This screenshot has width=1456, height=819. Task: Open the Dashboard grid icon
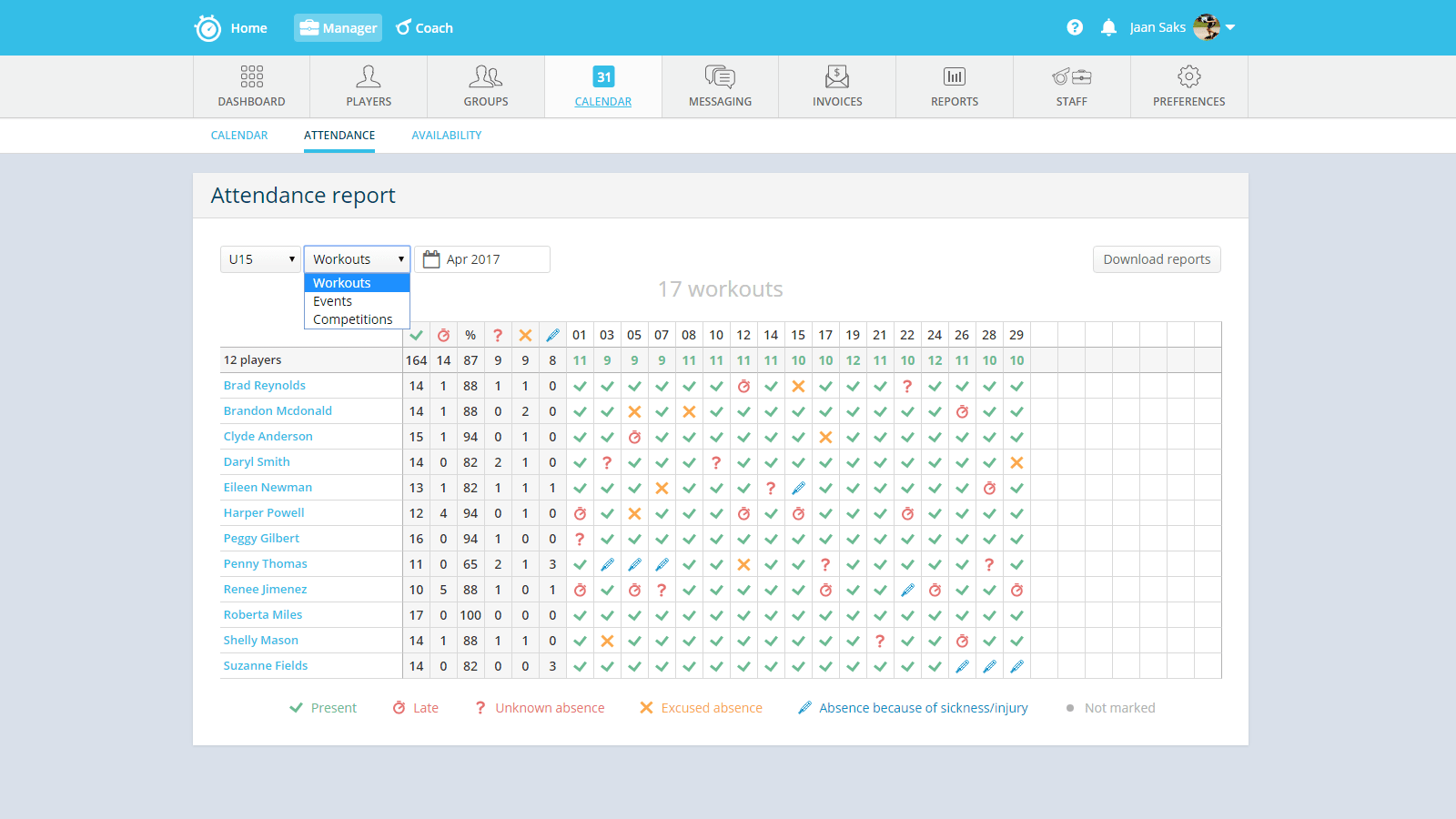coord(251,76)
